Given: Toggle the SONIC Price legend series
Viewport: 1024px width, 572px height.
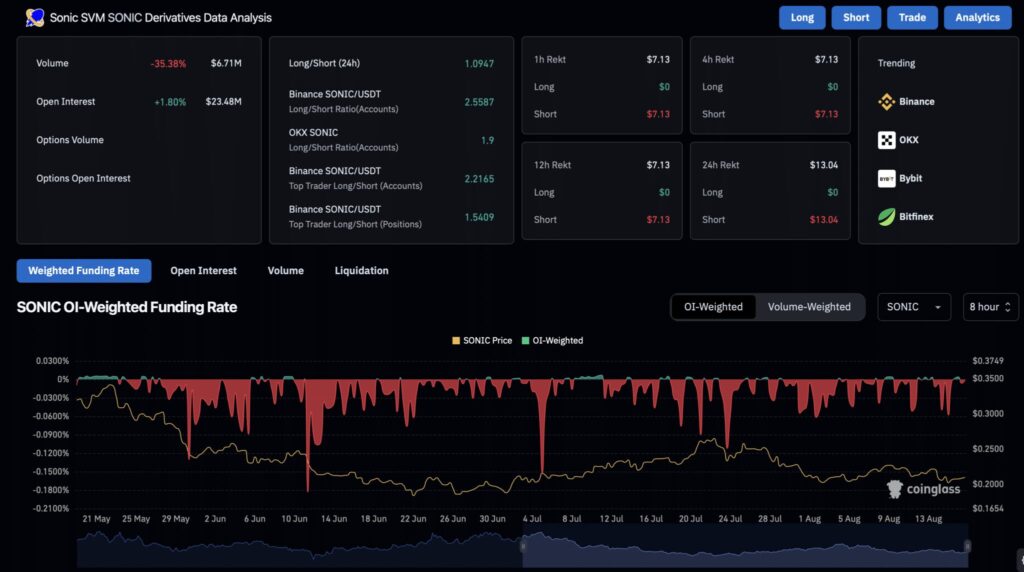Looking at the screenshot, I should click(x=482, y=340).
